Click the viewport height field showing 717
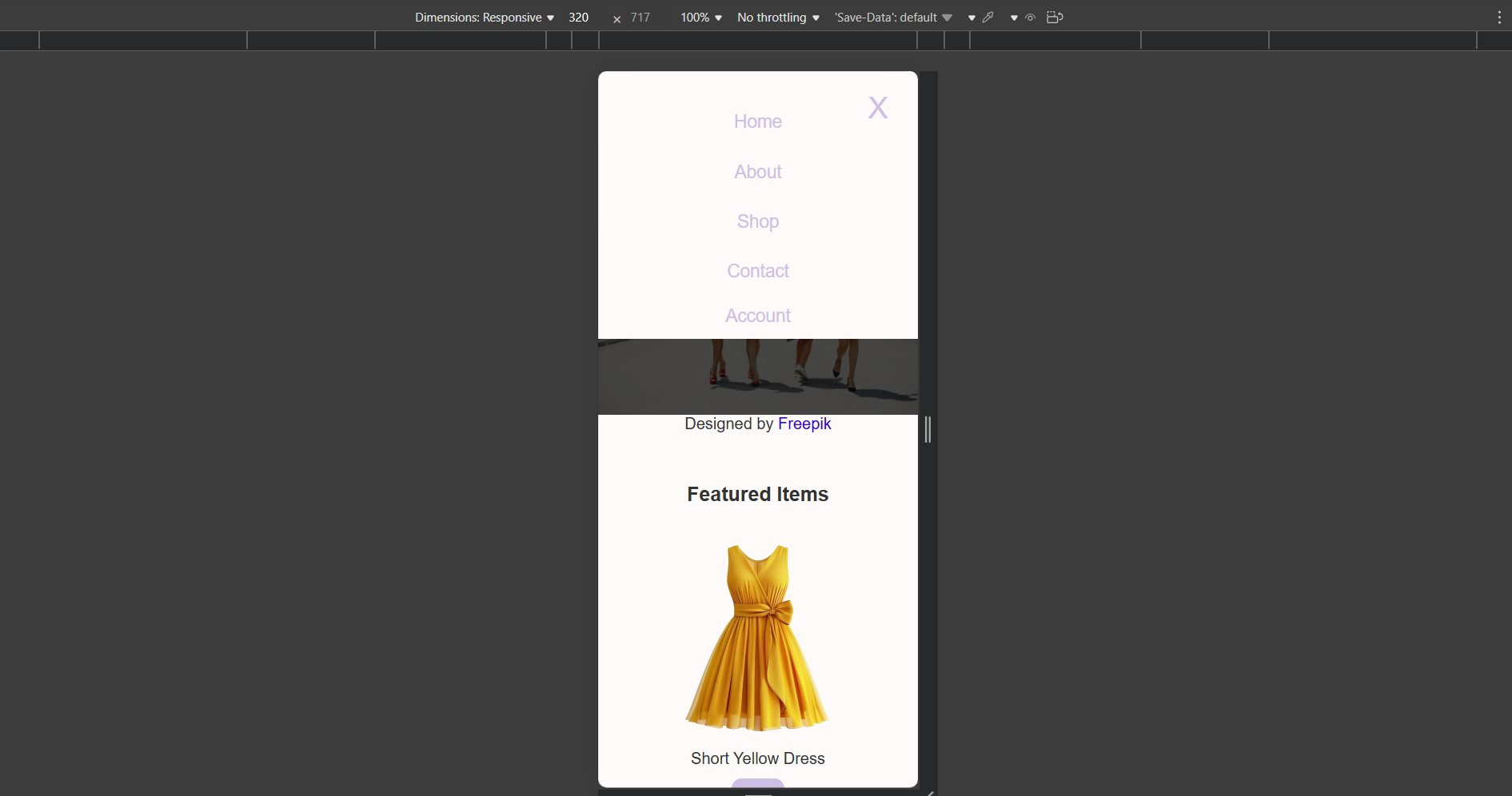The height and width of the screenshot is (796, 1512). point(640,18)
